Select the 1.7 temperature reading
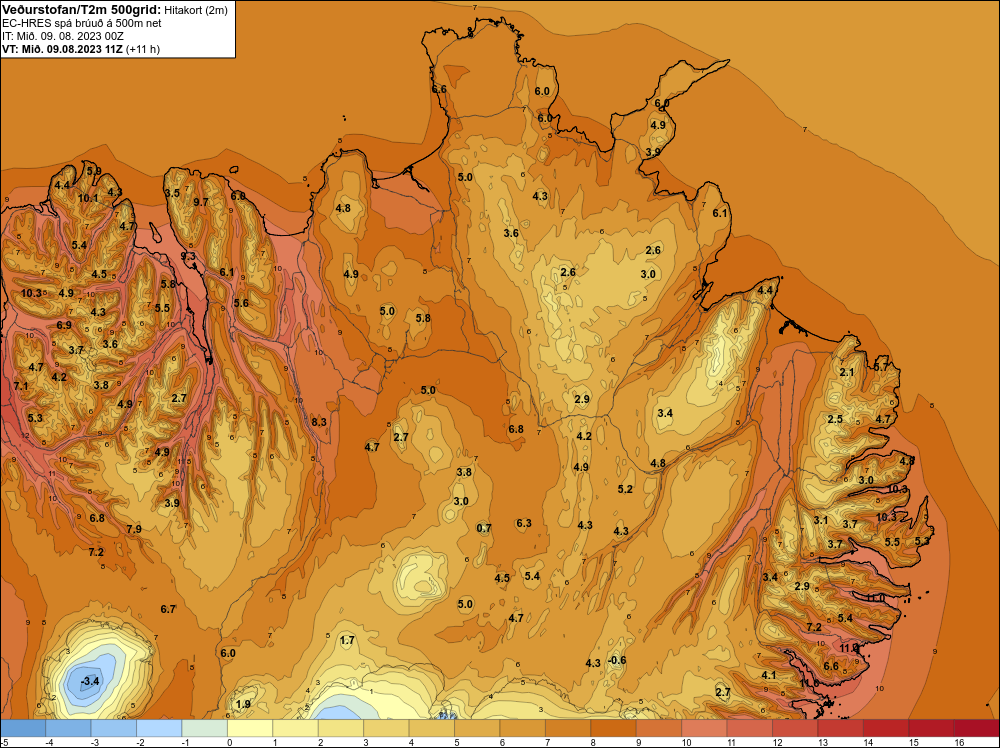This screenshot has width=1000, height=748. [347, 640]
